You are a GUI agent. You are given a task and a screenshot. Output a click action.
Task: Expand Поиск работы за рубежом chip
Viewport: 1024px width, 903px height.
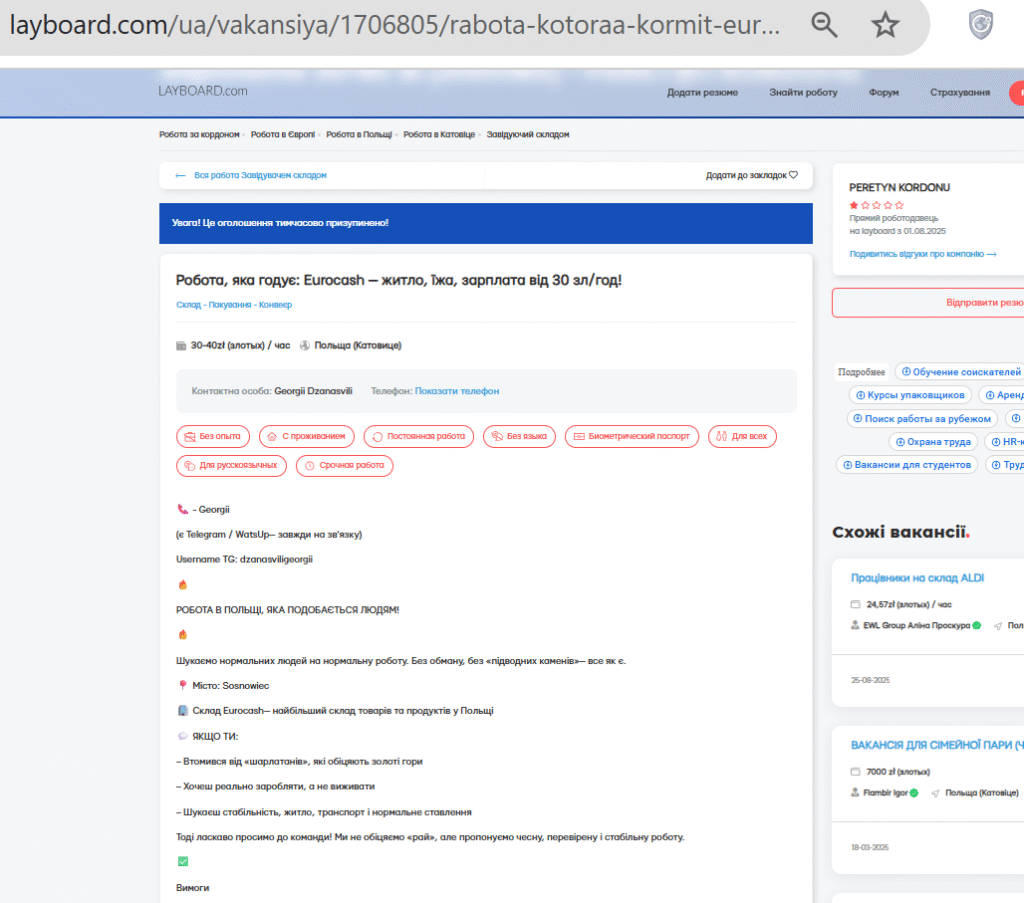click(922, 418)
